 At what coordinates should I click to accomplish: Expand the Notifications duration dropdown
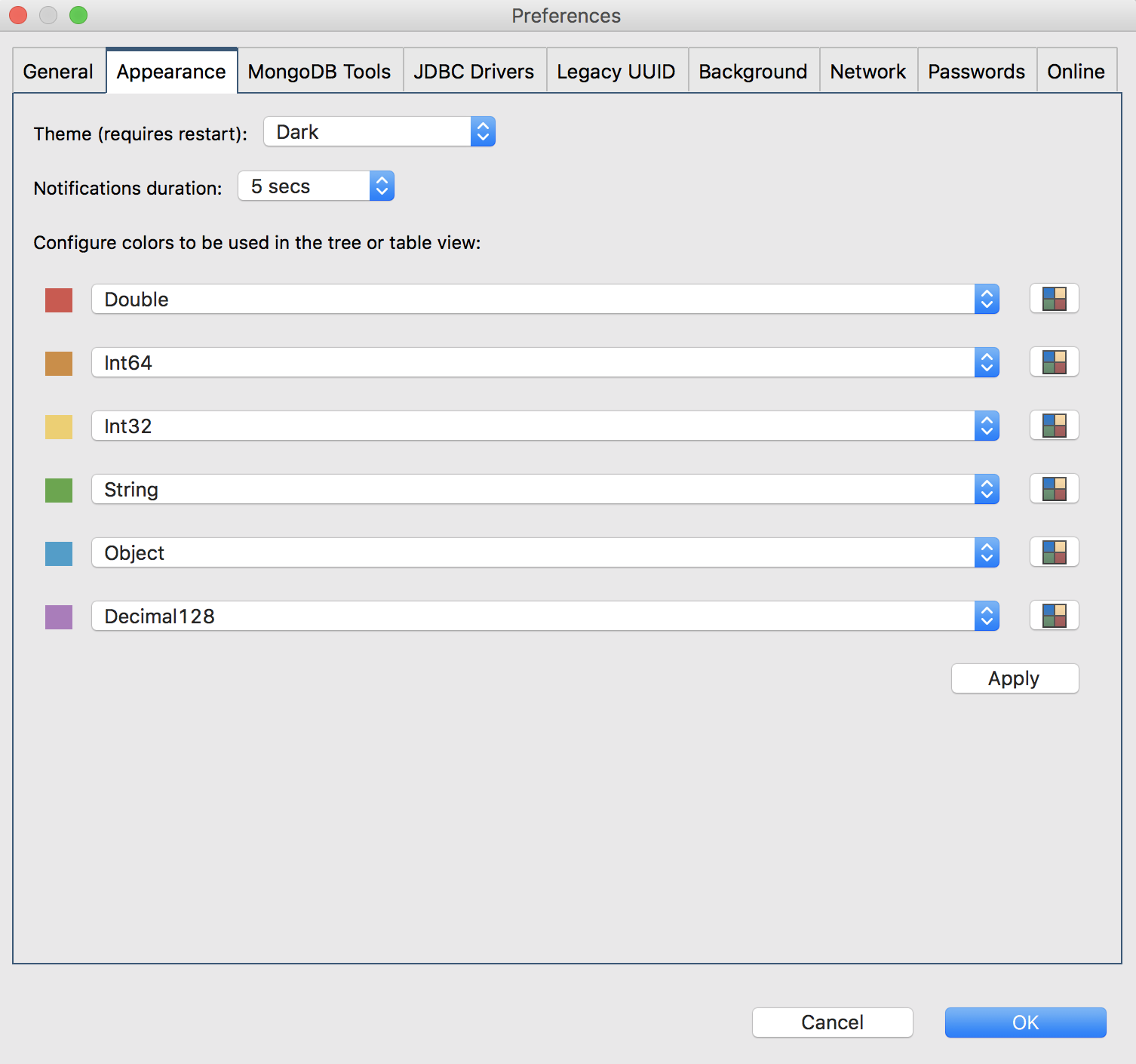(x=315, y=186)
